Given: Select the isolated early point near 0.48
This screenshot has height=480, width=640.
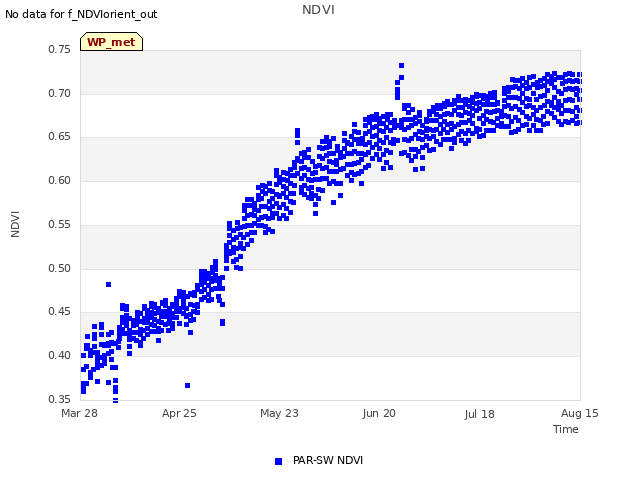Looking at the screenshot, I should (x=108, y=284).
